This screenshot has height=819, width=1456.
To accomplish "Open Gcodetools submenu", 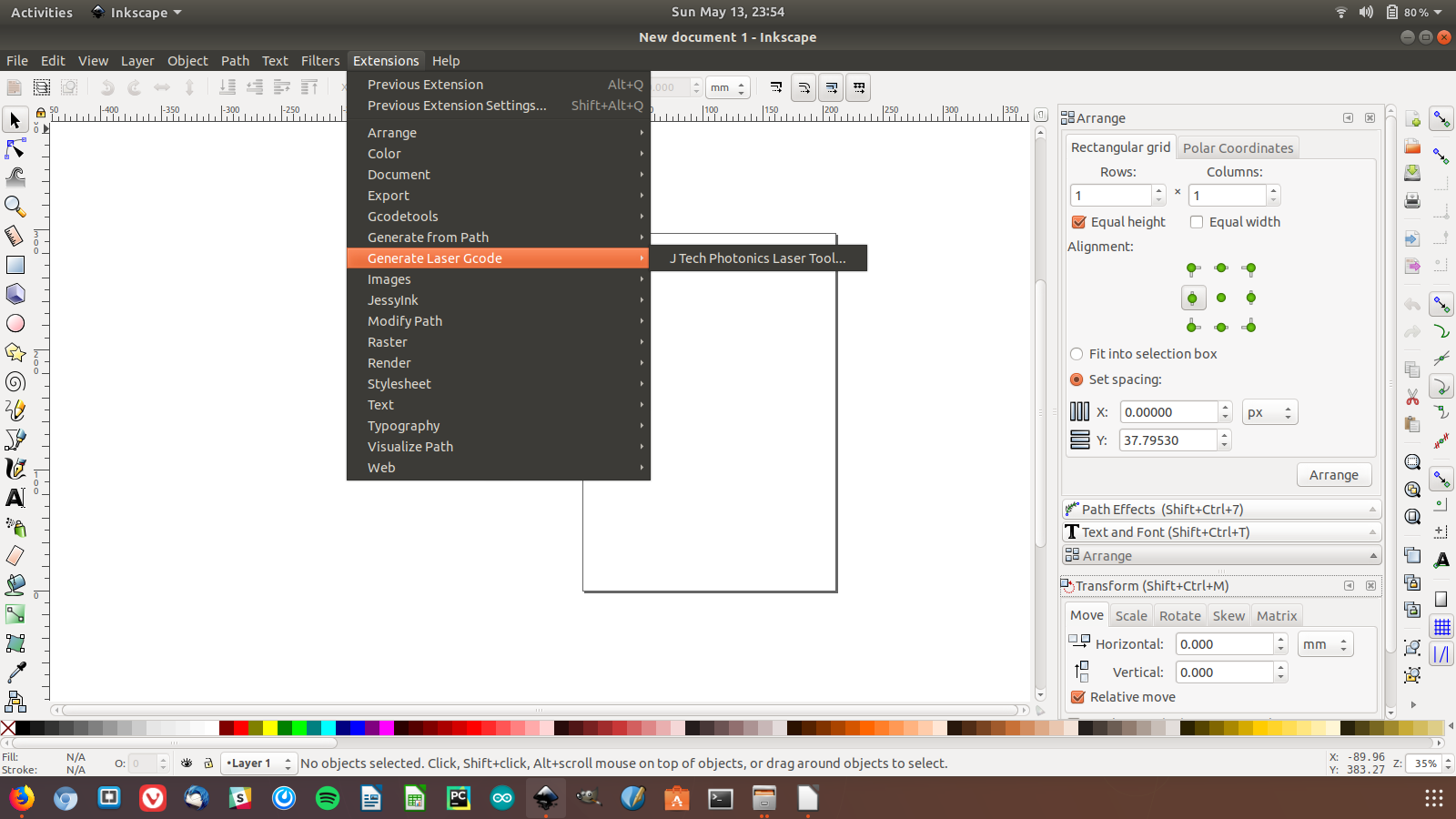I will pos(499,217).
